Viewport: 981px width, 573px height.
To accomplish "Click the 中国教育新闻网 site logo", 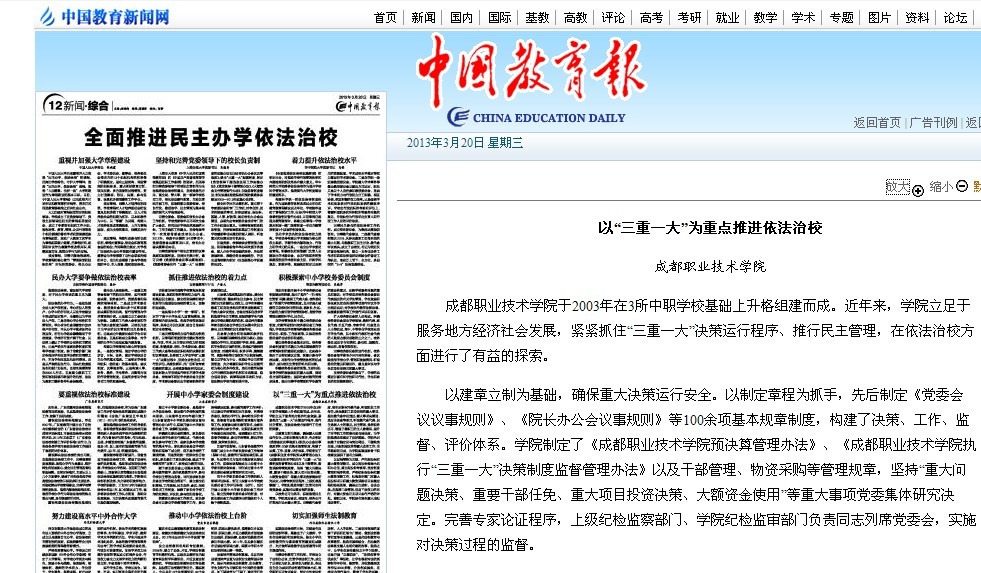I will [x=104, y=16].
